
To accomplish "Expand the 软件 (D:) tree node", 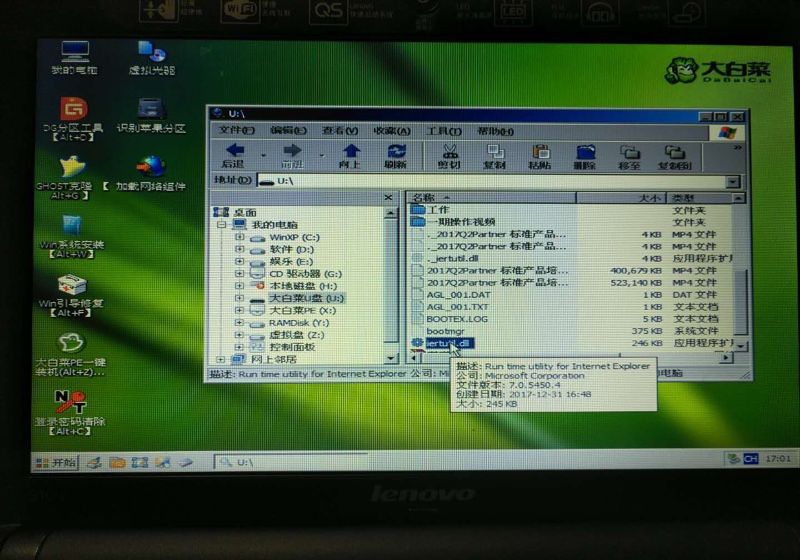I will pos(239,249).
